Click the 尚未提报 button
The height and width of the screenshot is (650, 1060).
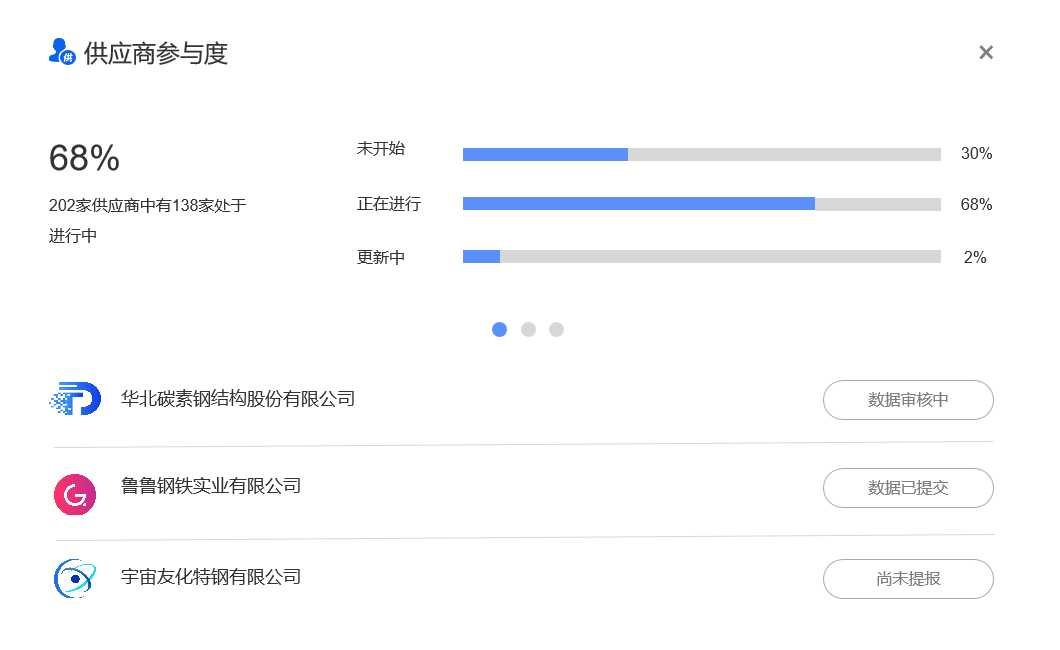[x=908, y=579]
